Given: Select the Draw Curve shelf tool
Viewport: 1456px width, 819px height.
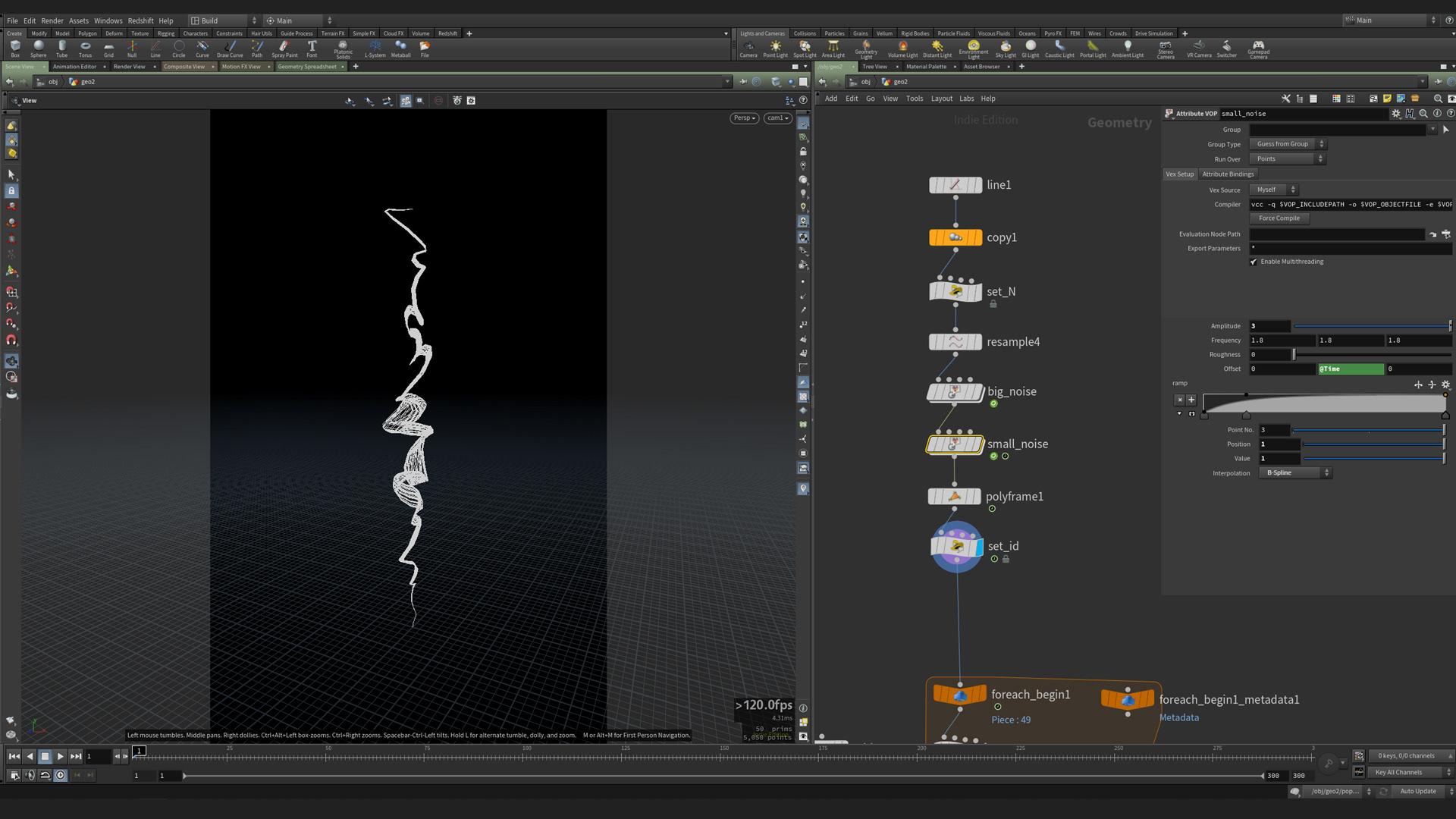Looking at the screenshot, I should pos(230,49).
